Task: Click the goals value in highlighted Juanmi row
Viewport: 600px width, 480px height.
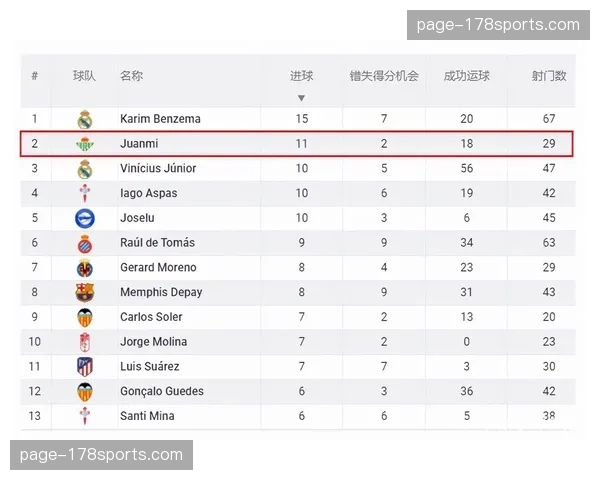Action: click(301, 144)
